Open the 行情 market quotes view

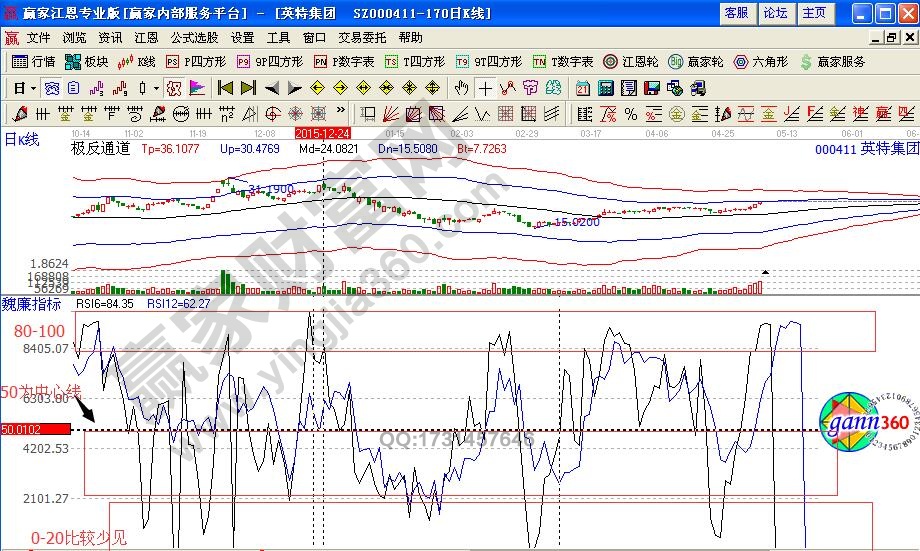pos(33,62)
